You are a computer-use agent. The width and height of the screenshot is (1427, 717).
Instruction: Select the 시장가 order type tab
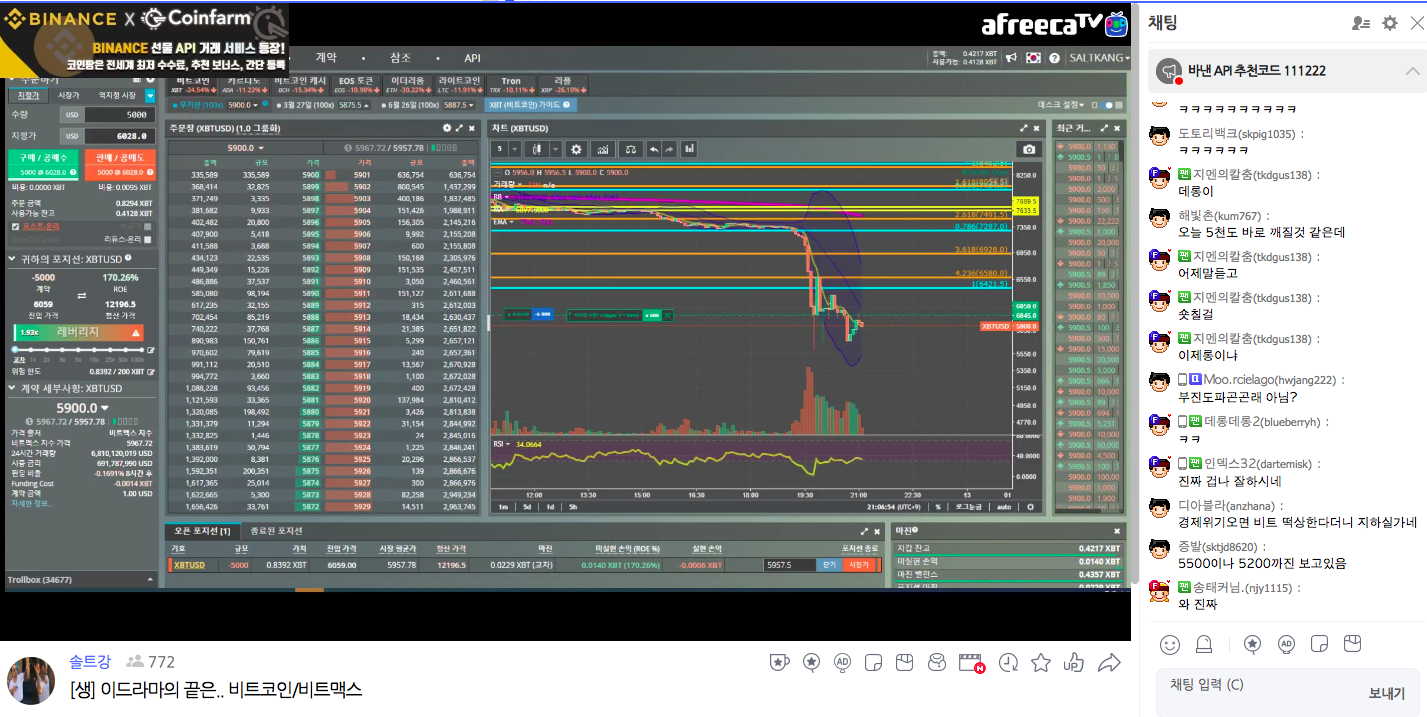click(x=68, y=95)
